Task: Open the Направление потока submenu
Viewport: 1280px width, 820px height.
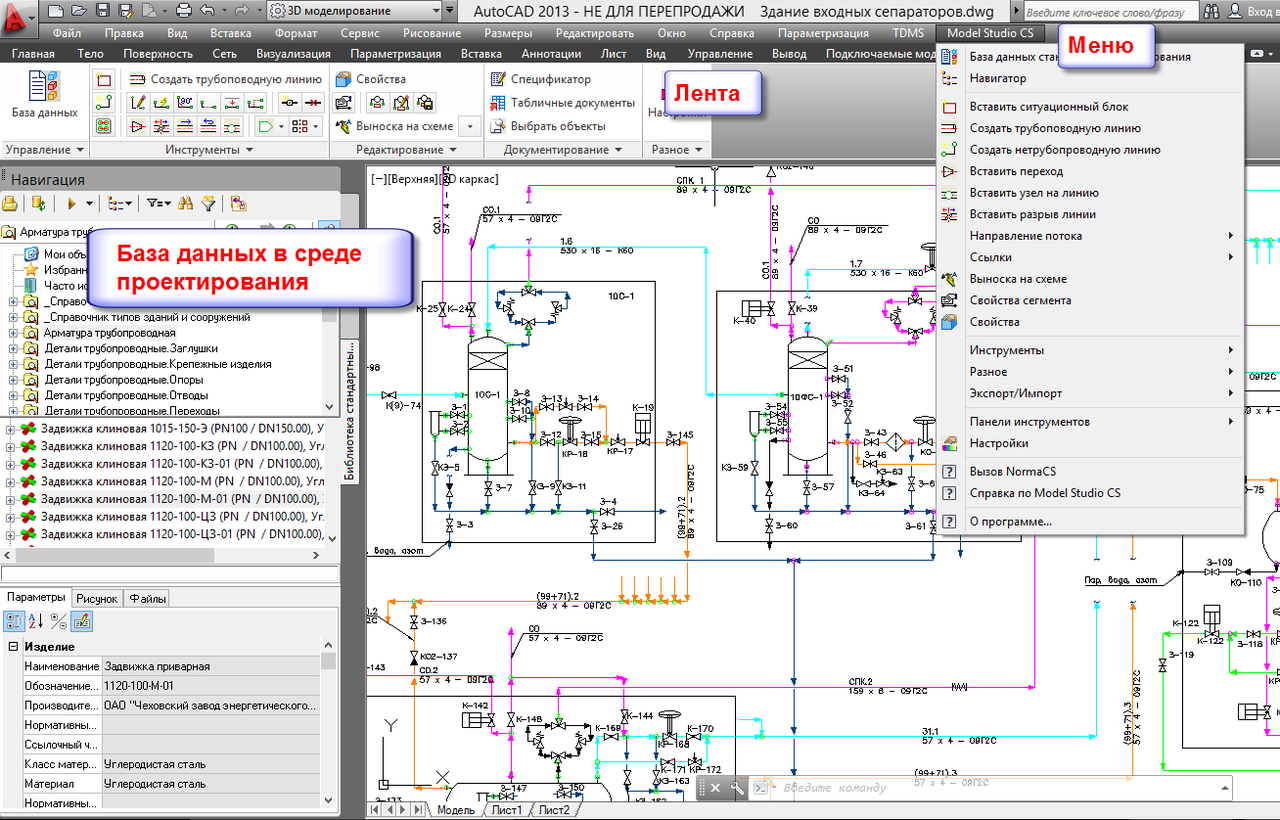Action: tap(1090, 236)
